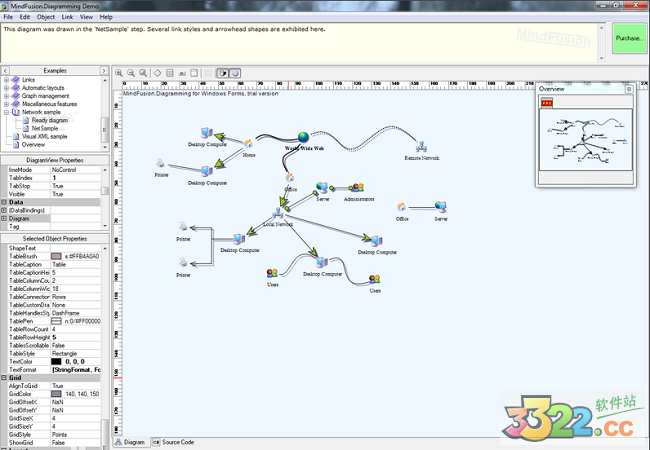Collapse the Data property category
Screen dimensions: 650x450
(4, 202)
